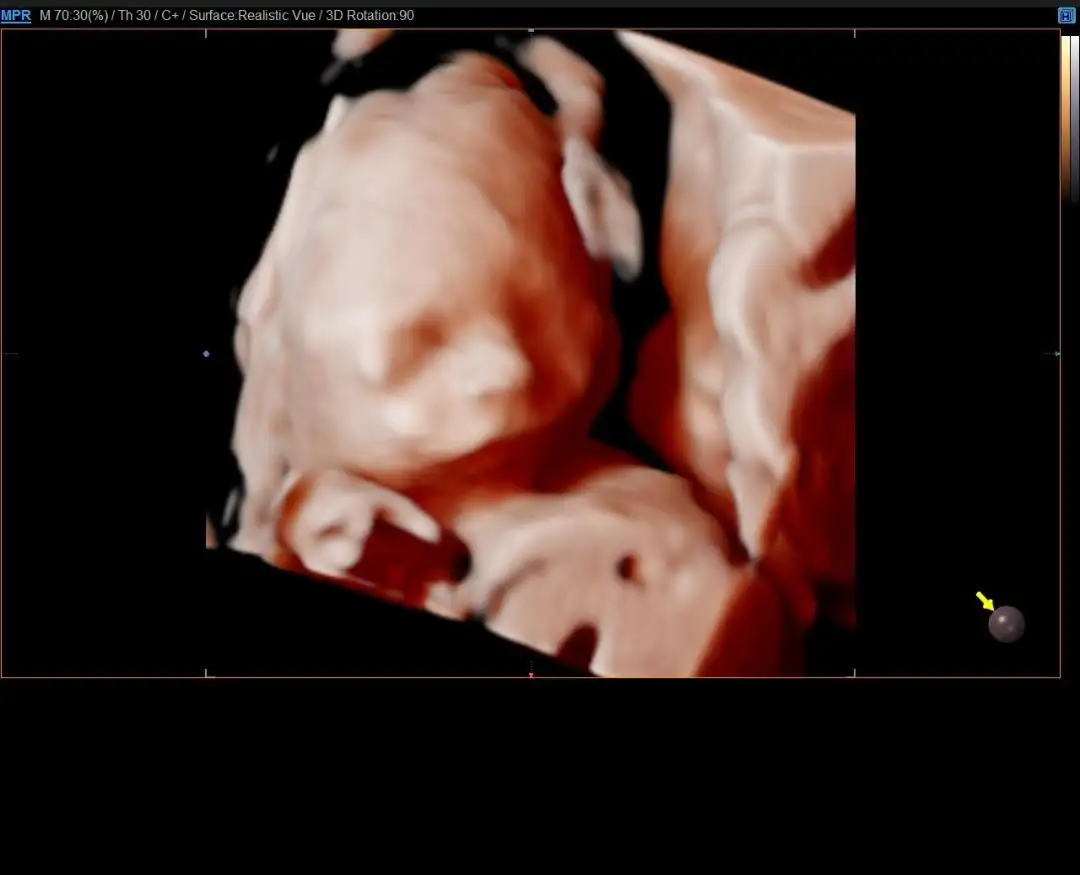Screen dimensions: 1080x875
Task: Click the "3D Rotation:90" text
Action: coord(370,15)
